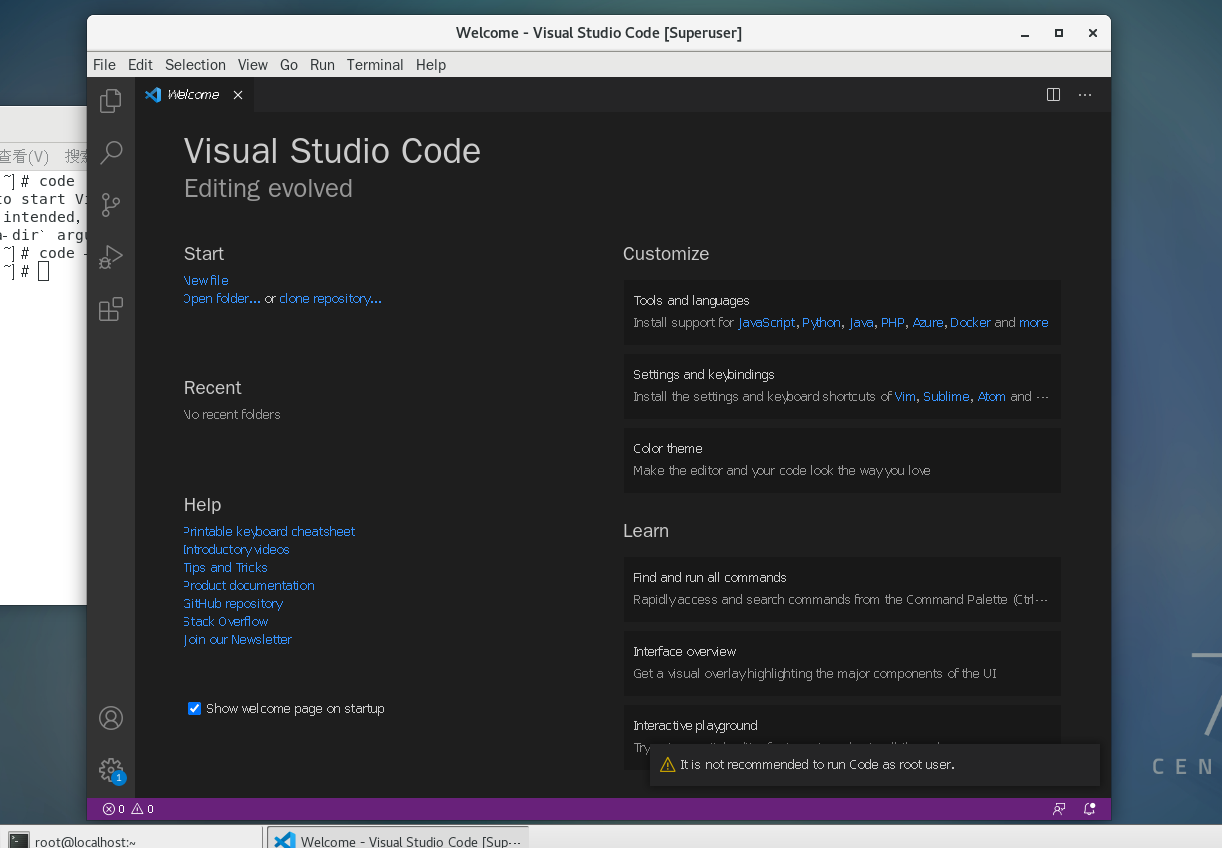Open Printable keyboard cheatsheet link
This screenshot has width=1222, height=848.
click(x=269, y=532)
